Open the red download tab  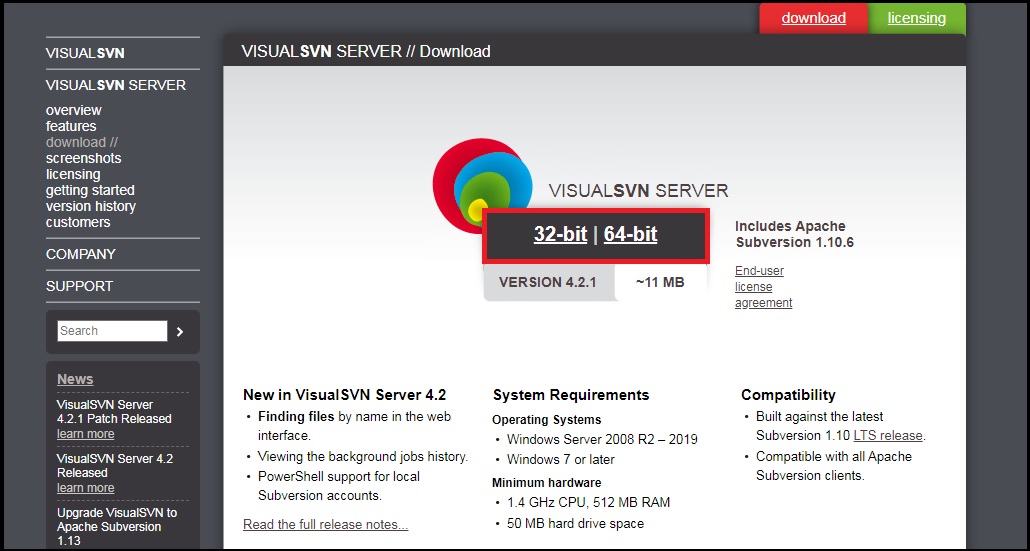point(813,18)
